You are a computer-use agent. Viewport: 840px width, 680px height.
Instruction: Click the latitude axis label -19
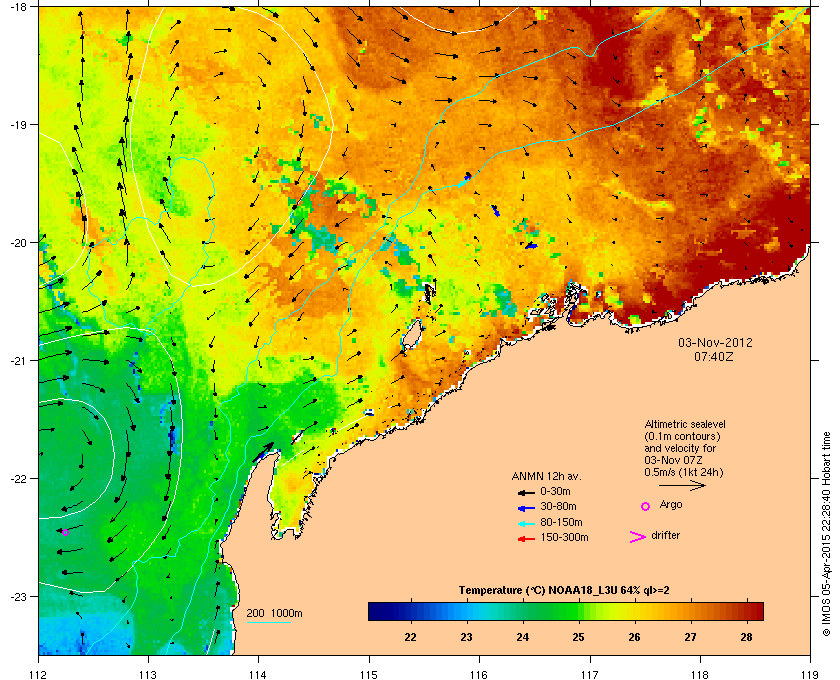[x=17, y=125]
